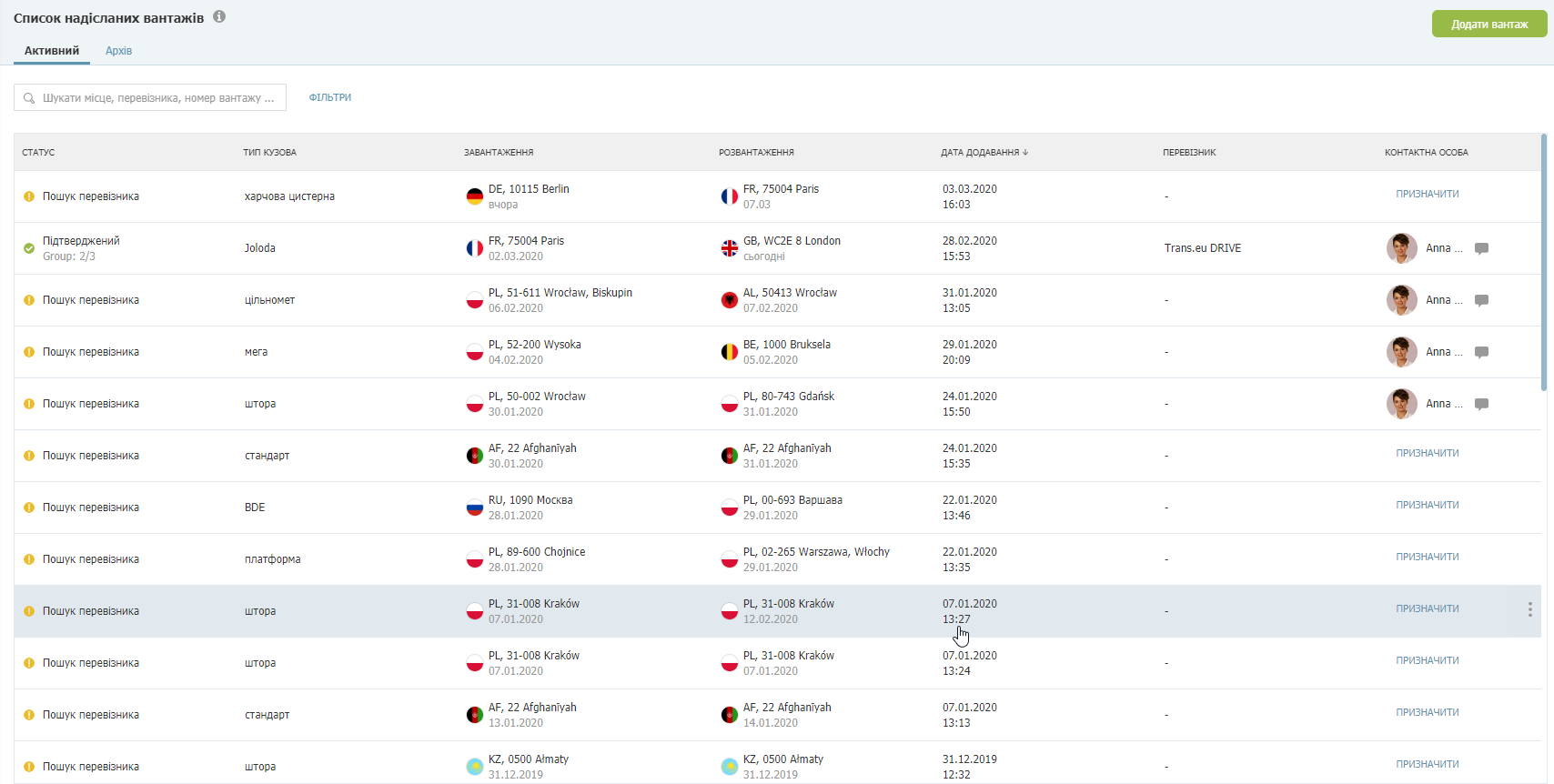Click the vertical scrollbar of the cargo list
1554x784 pixels.
click(x=1544, y=263)
